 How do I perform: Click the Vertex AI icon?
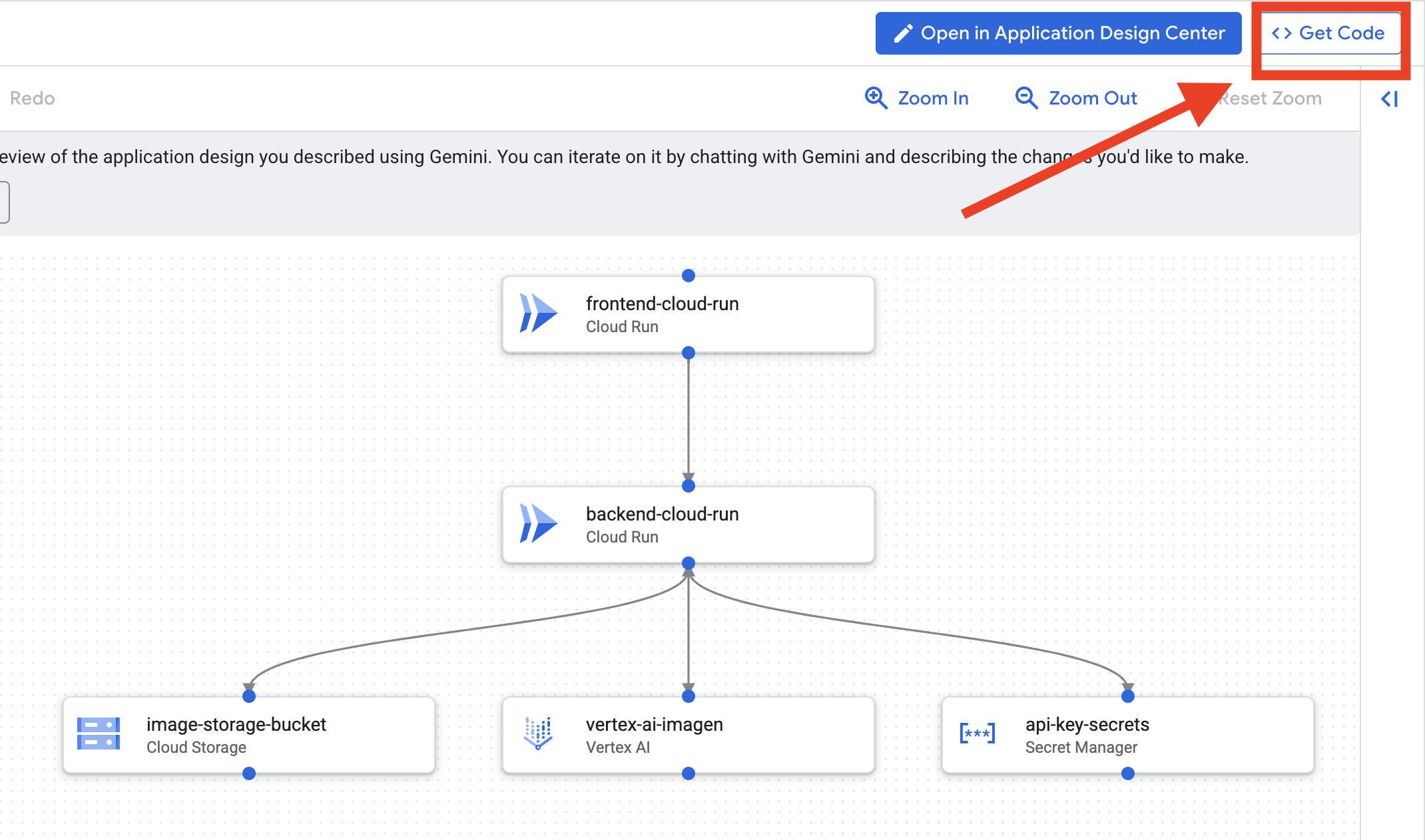538,734
